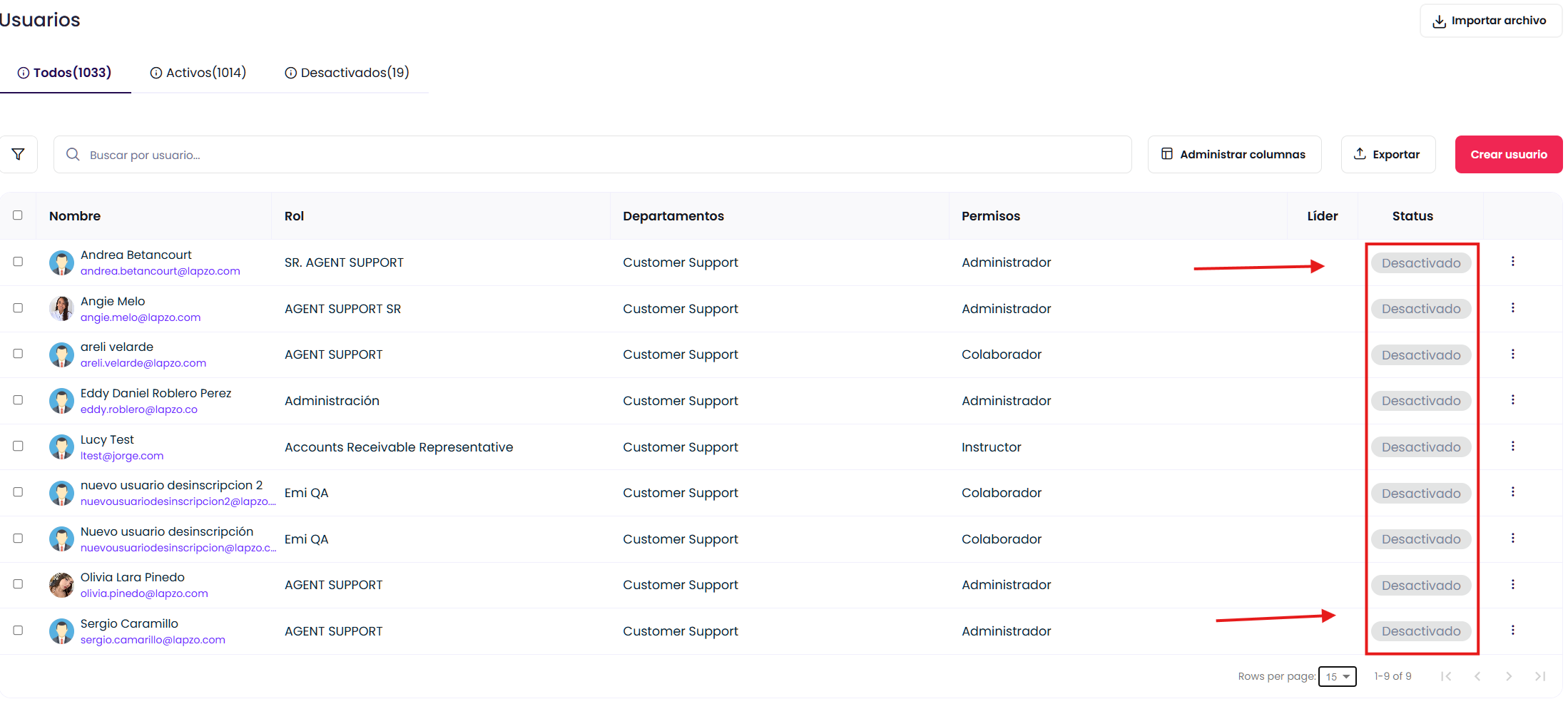Screen dimensions: 1568x704
Task: Go to previous page arrow
Action: (1477, 676)
